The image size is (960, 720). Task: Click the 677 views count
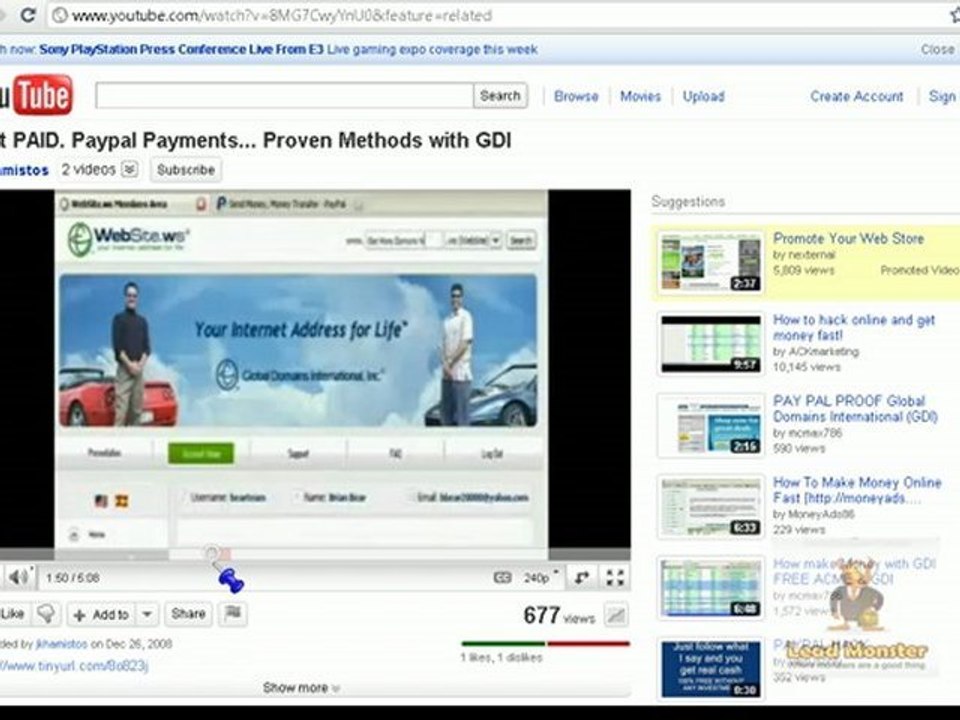pyautogui.click(x=559, y=615)
